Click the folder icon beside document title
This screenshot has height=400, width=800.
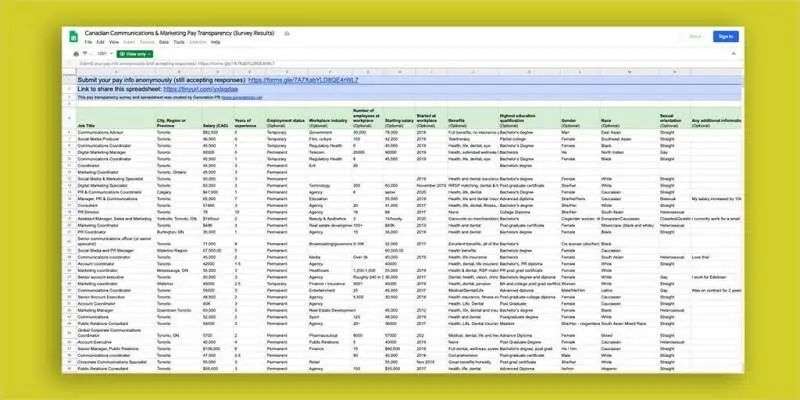point(287,33)
